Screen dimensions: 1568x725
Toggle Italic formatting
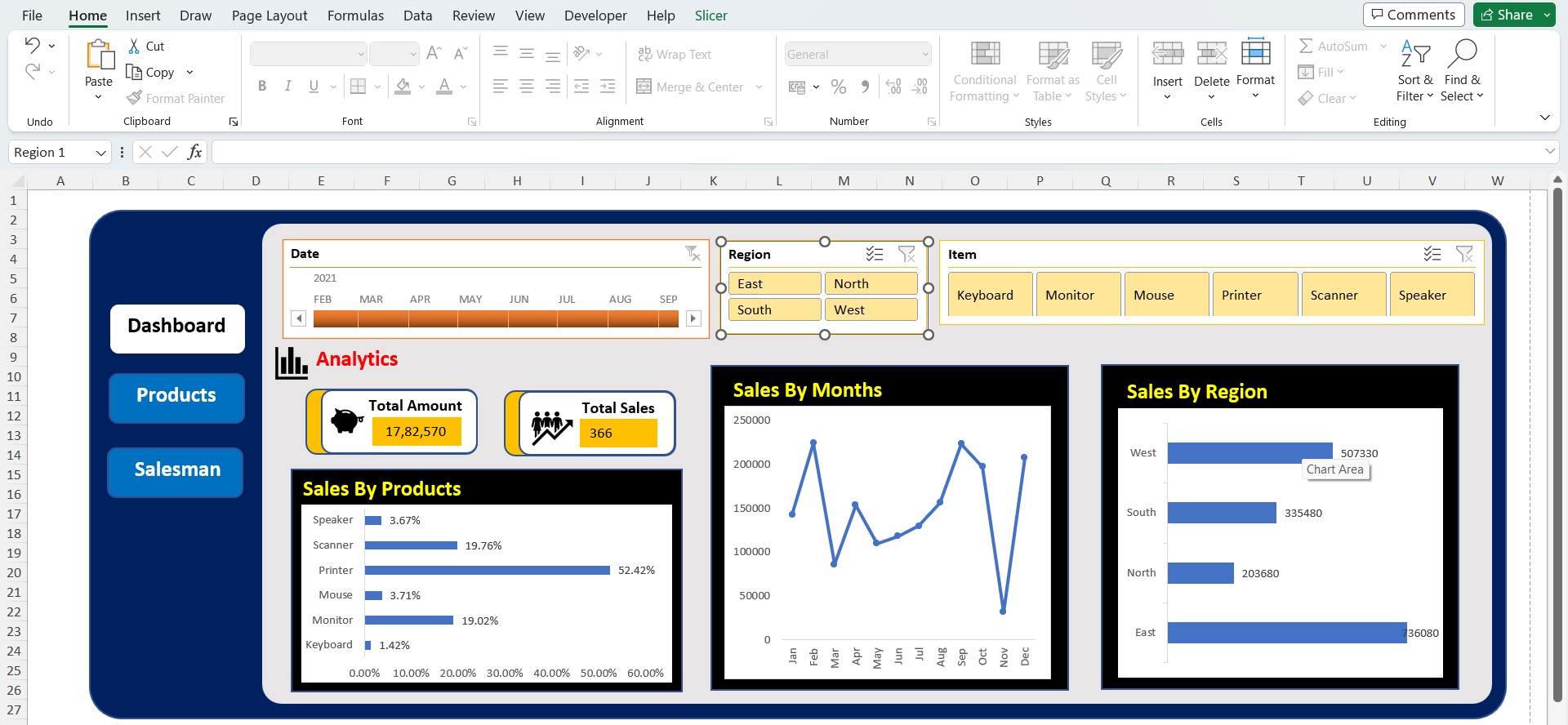point(287,86)
